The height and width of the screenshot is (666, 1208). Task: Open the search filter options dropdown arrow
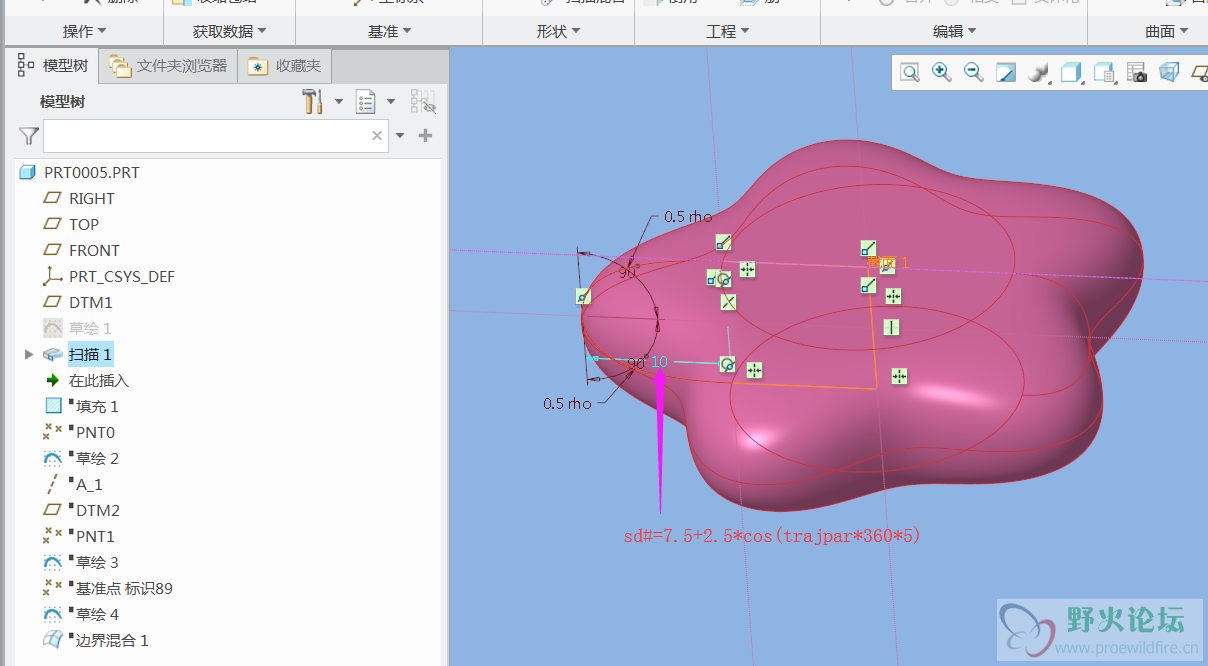pyautogui.click(x=400, y=136)
